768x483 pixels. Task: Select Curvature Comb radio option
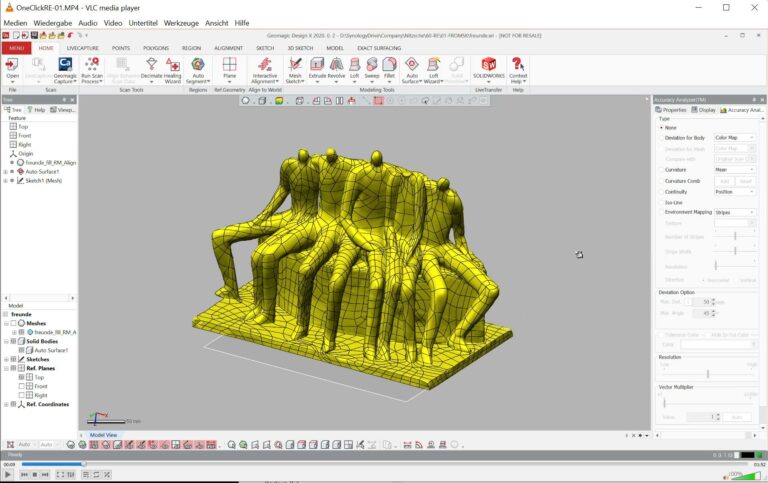[661, 181]
